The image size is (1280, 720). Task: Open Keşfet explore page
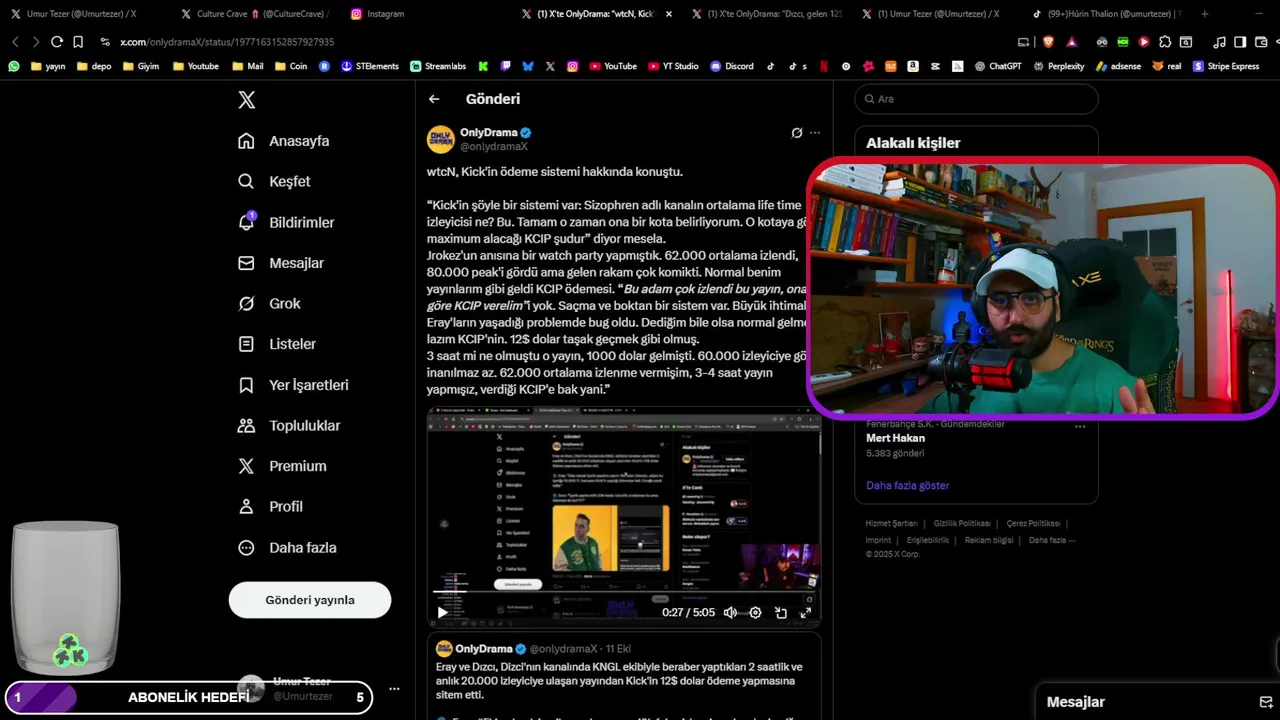pyautogui.click(x=274, y=182)
